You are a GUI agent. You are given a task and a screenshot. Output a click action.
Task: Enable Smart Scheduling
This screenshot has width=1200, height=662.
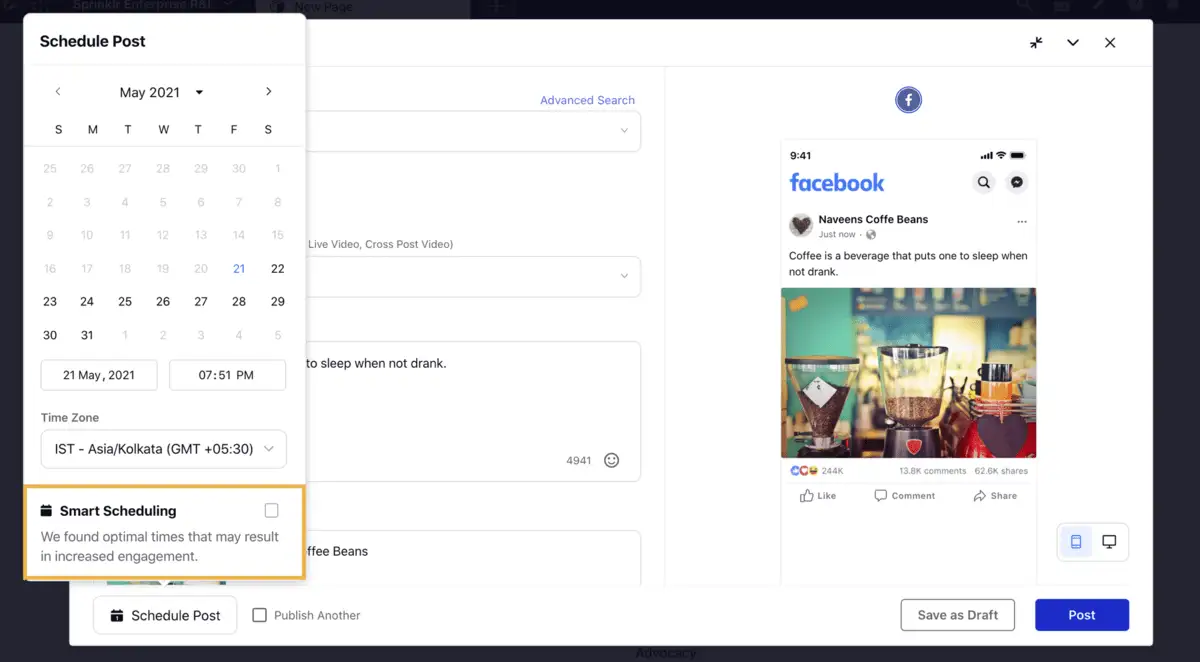coord(271,510)
